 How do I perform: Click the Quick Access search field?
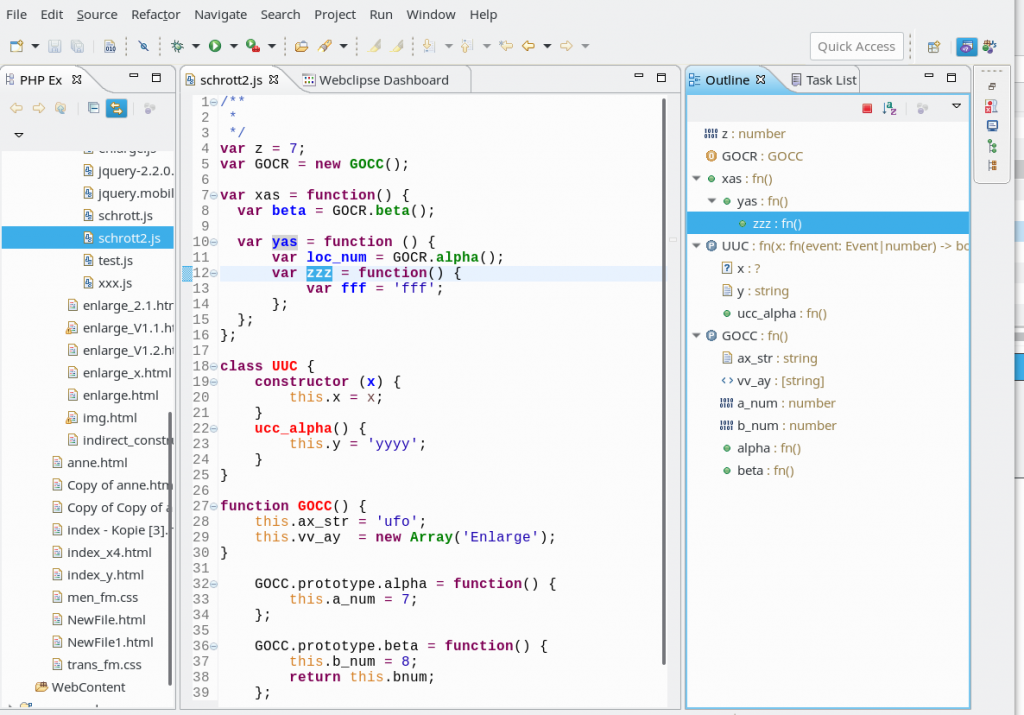[x=856, y=46]
